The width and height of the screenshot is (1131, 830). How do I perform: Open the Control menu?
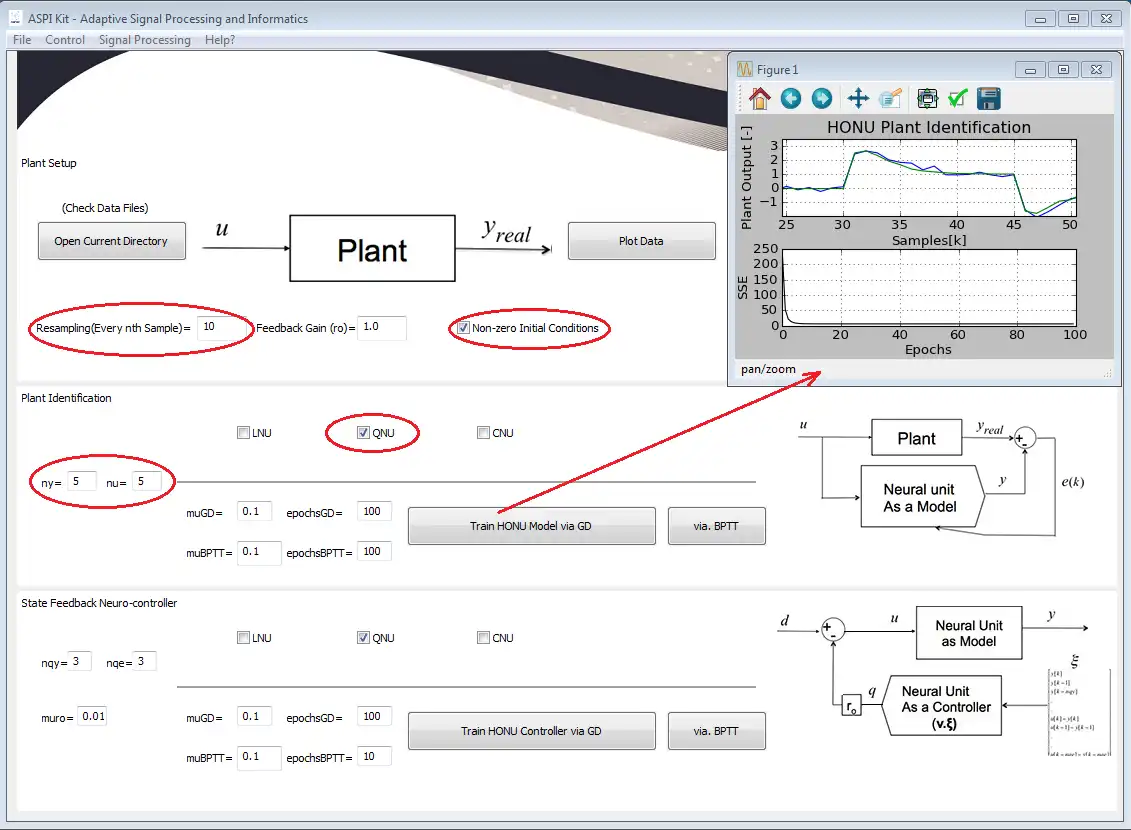click(x=65, y=40)
